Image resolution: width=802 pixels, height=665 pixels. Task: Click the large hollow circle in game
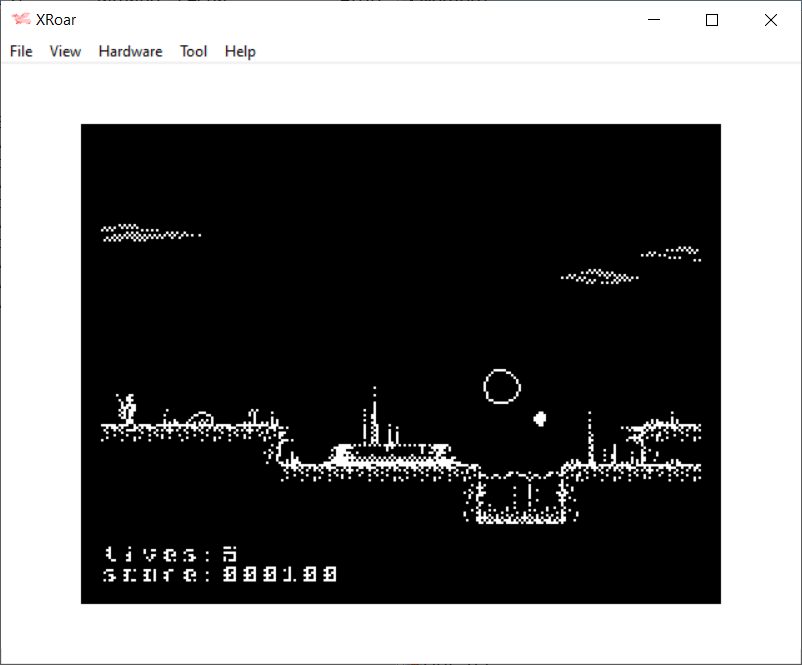point(502,386)
